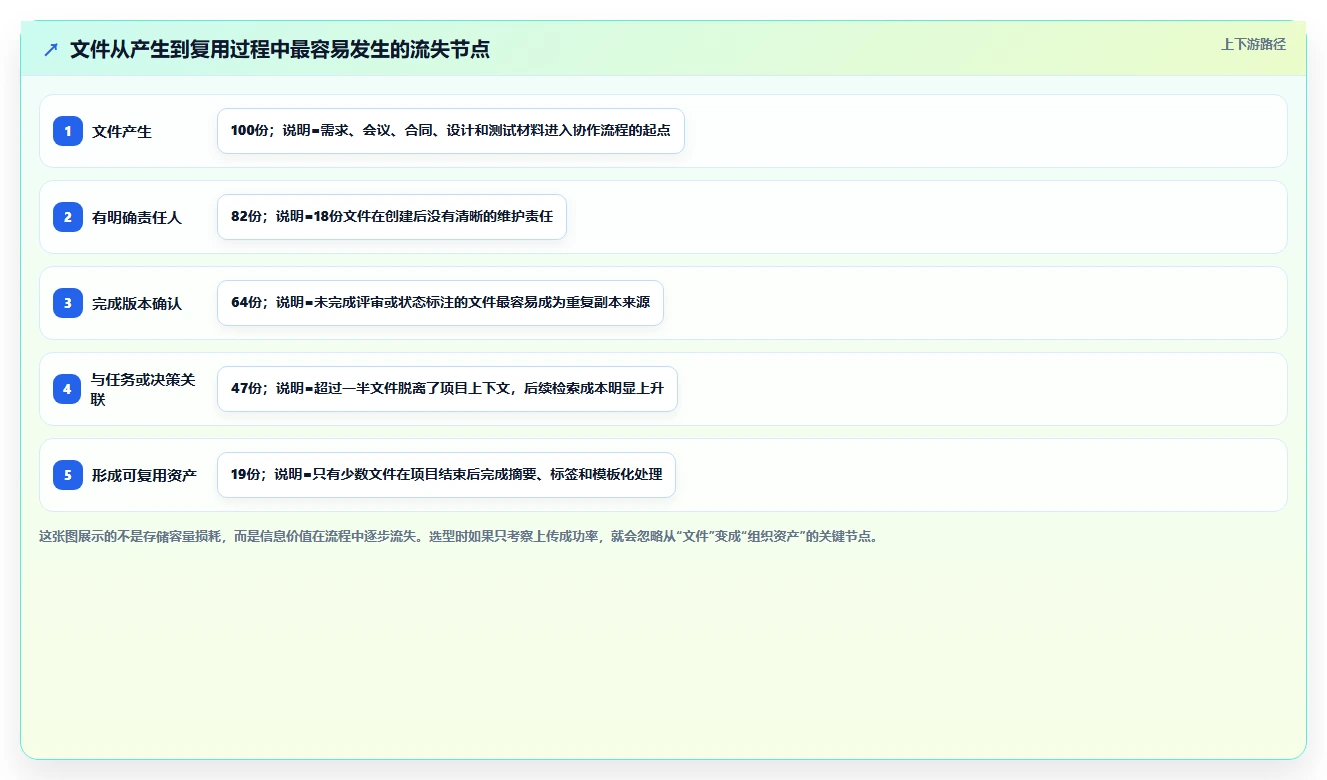Click step badge number 4

pos(68,389)
